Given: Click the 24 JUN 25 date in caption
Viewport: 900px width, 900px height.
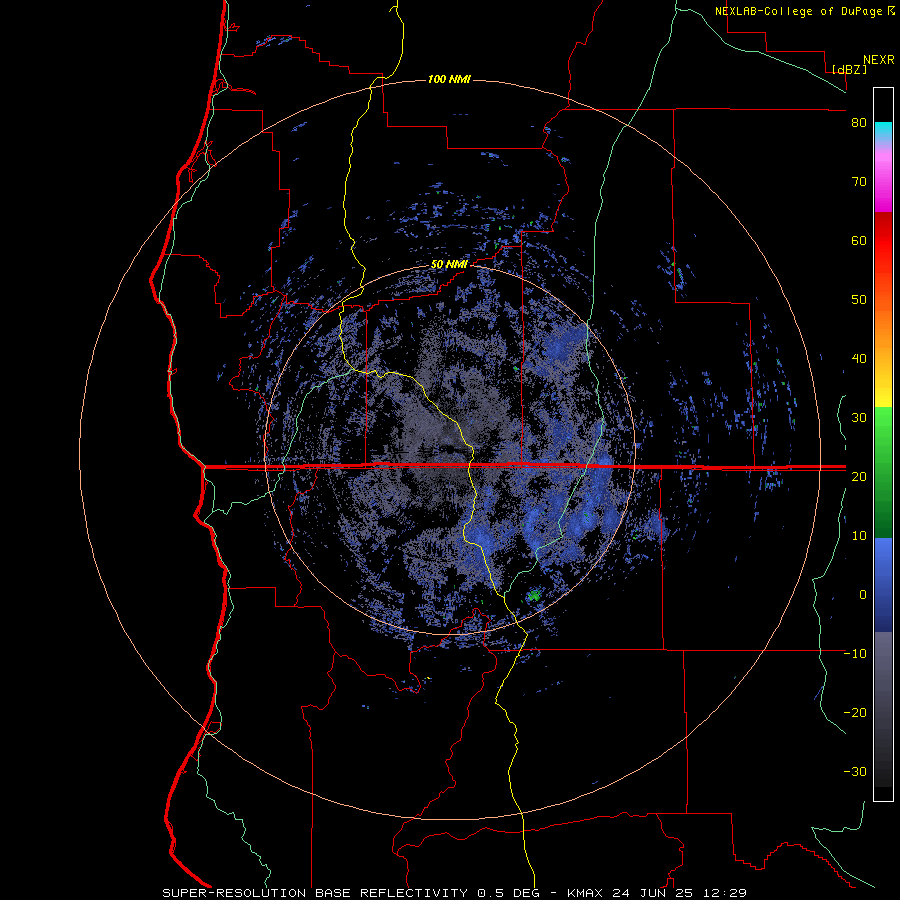Looking at the screenshot, I should click(x=653, y=893).
